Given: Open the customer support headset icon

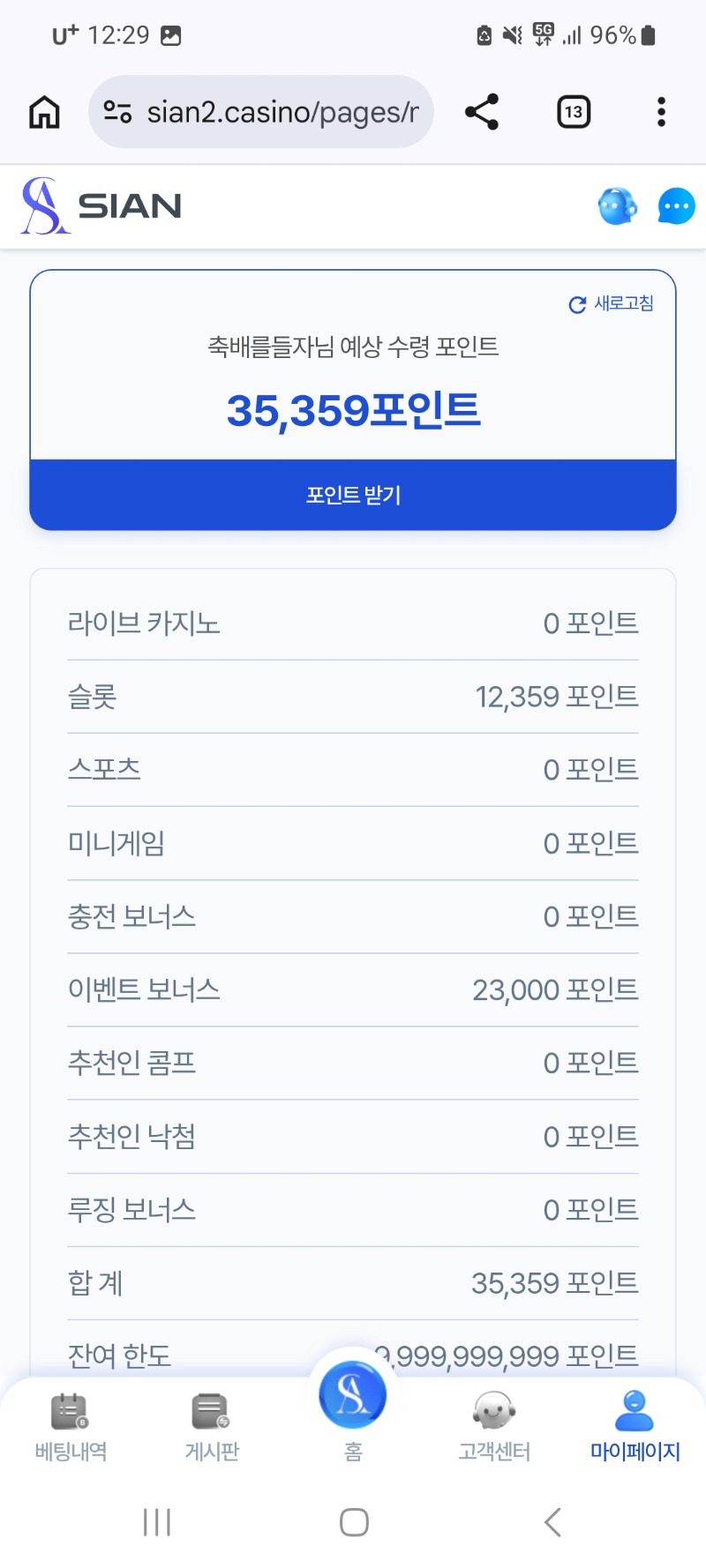Looking at the screenshot, I should [617, 206].
